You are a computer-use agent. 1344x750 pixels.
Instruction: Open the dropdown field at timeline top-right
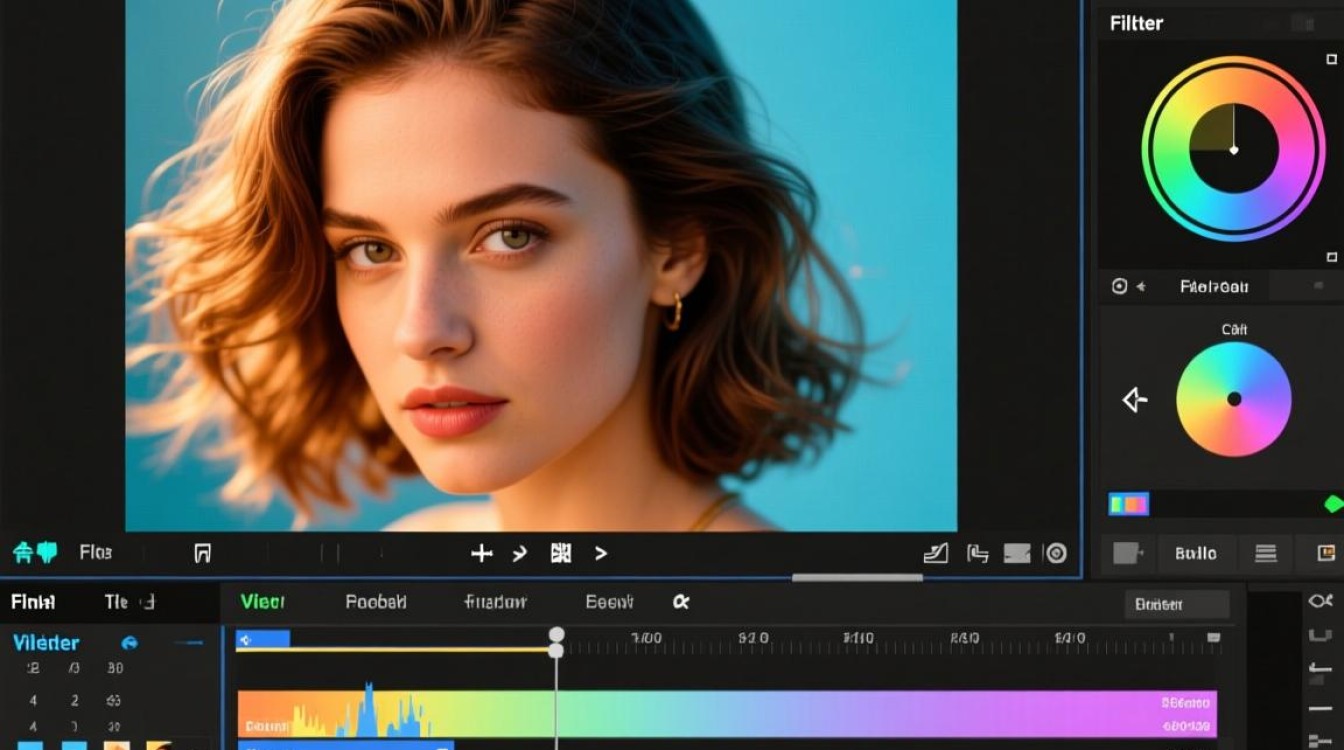point(1176,604)
